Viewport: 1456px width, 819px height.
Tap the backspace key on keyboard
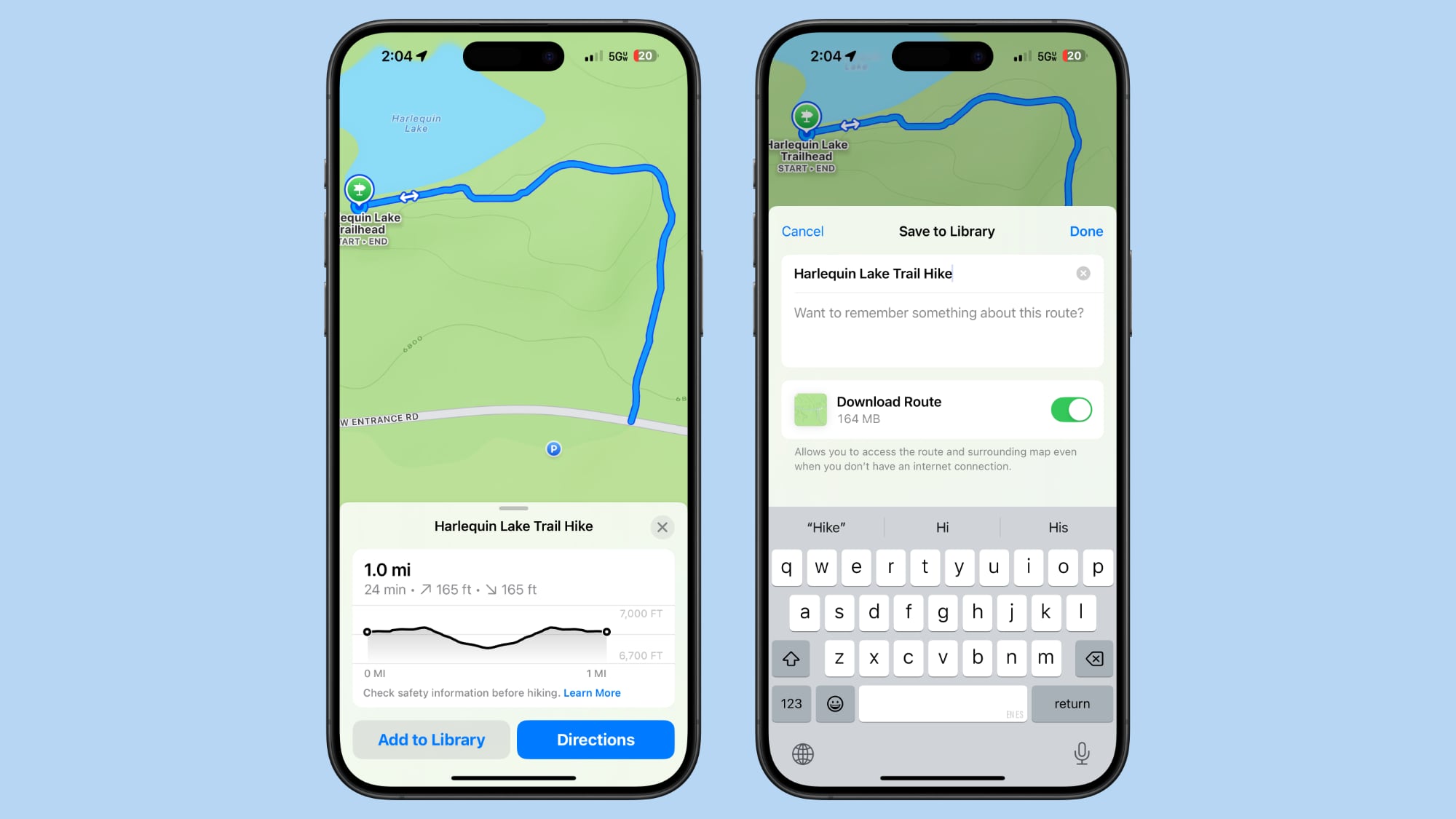[x=1093, y=658]
